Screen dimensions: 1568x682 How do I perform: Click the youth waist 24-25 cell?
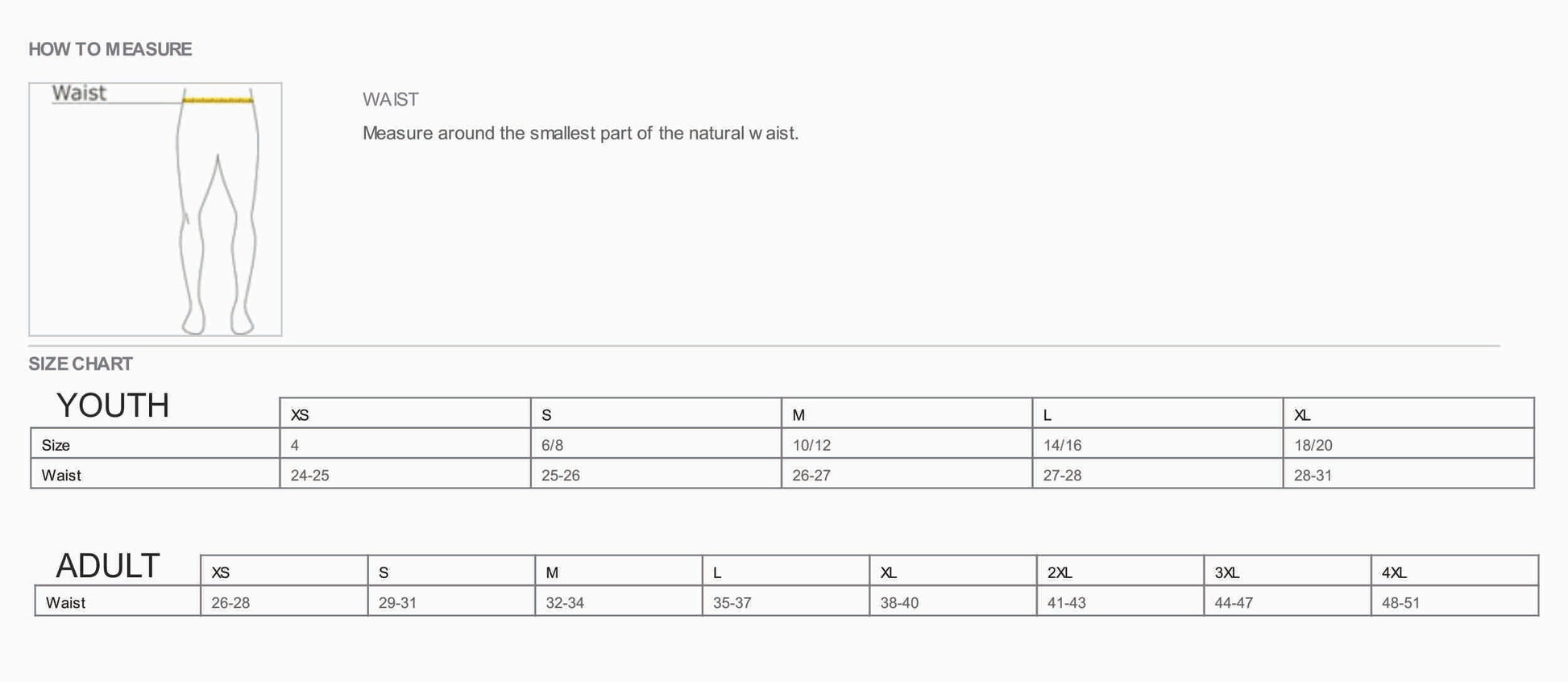pyautogui.click(x=310, y=476)
